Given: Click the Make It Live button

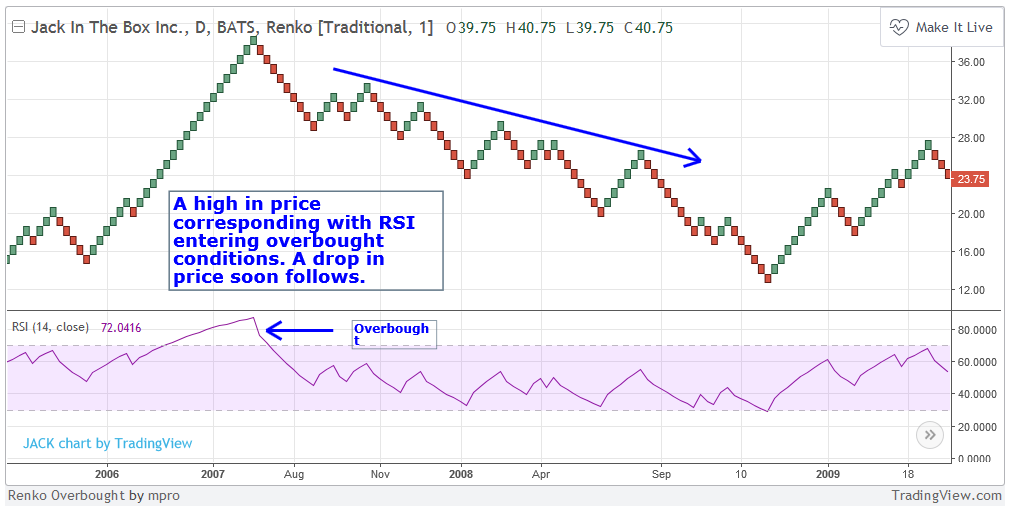Looking at the screenshot, I should tap(942, 27).
